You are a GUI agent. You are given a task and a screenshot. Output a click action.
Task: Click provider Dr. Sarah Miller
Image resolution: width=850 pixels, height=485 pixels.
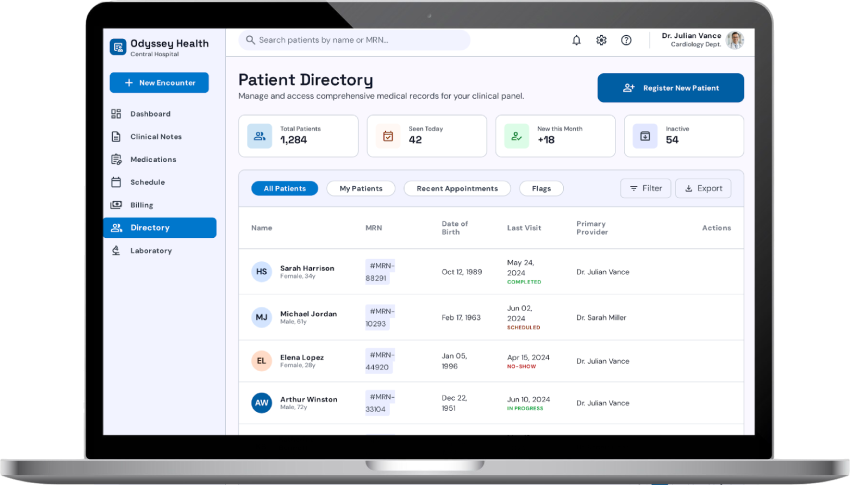click(x=601, y=318)
